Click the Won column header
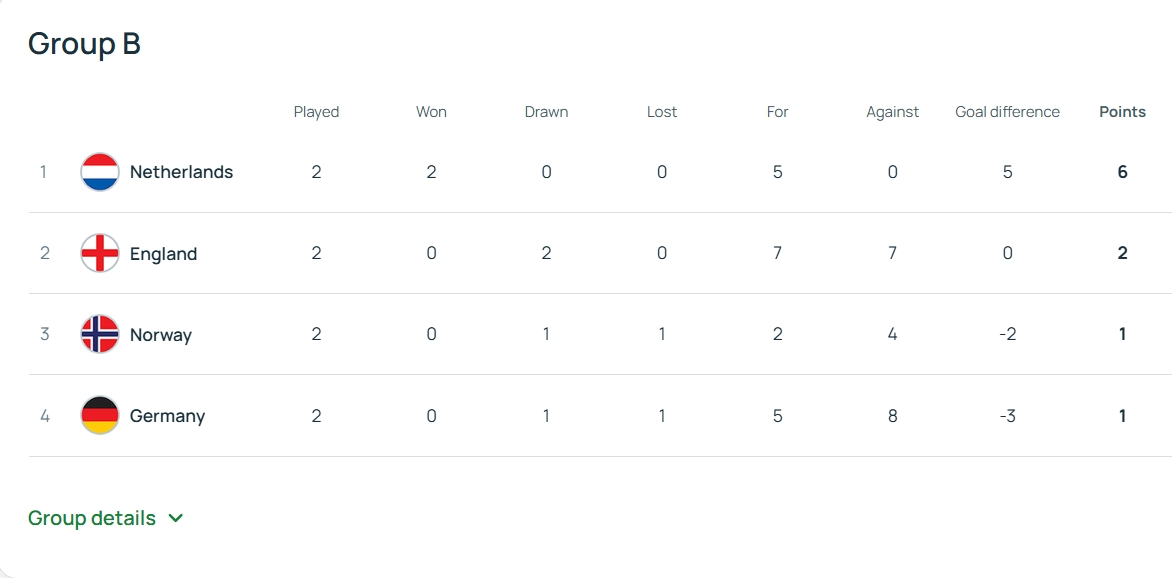The image size is (1172, 578). pyautogui.click(x=431, y=112)
